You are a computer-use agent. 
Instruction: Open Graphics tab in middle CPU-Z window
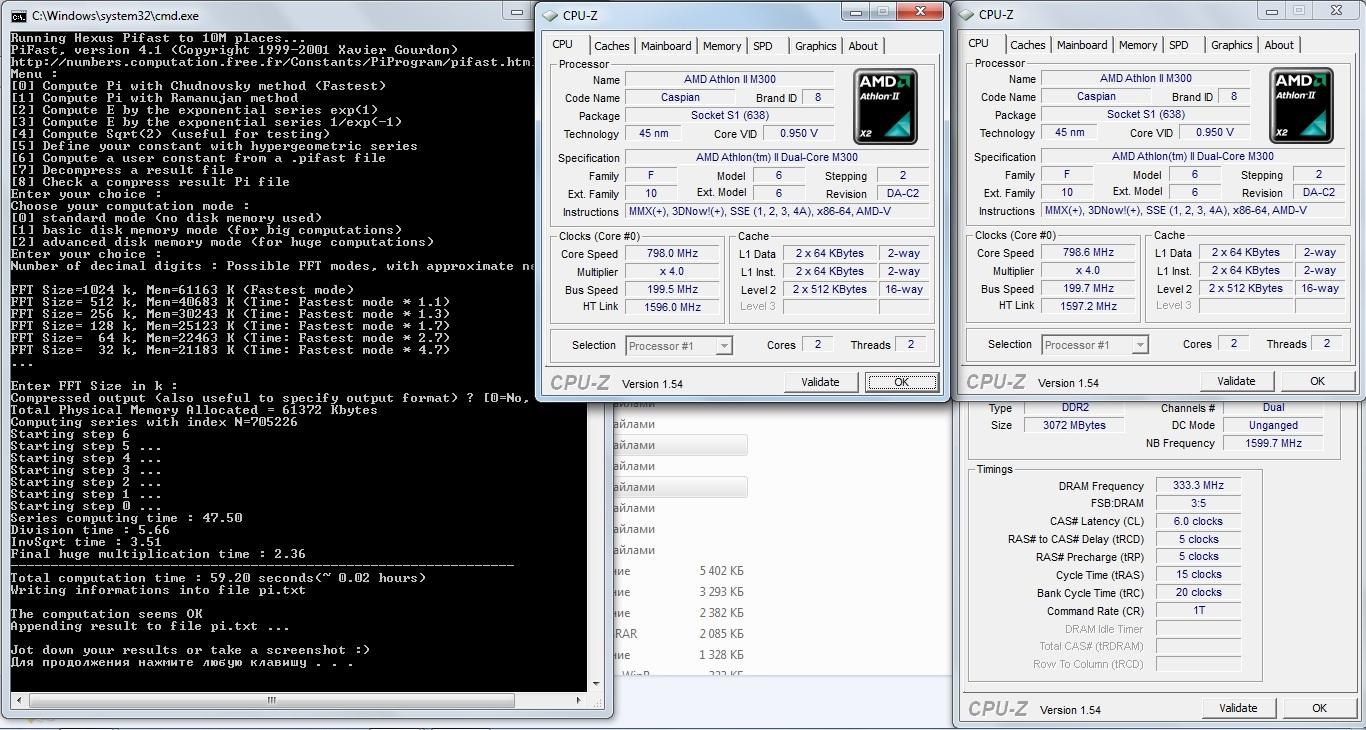[816, 46]
